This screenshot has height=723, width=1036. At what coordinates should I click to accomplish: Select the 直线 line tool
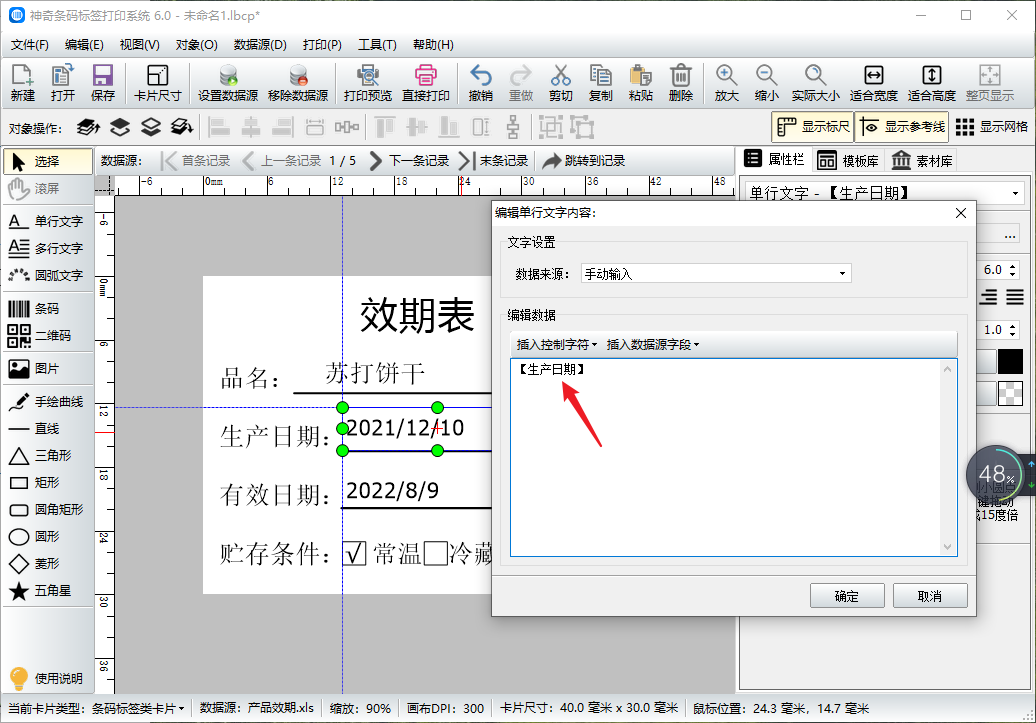pyautogui.click(x=48, y=429)
